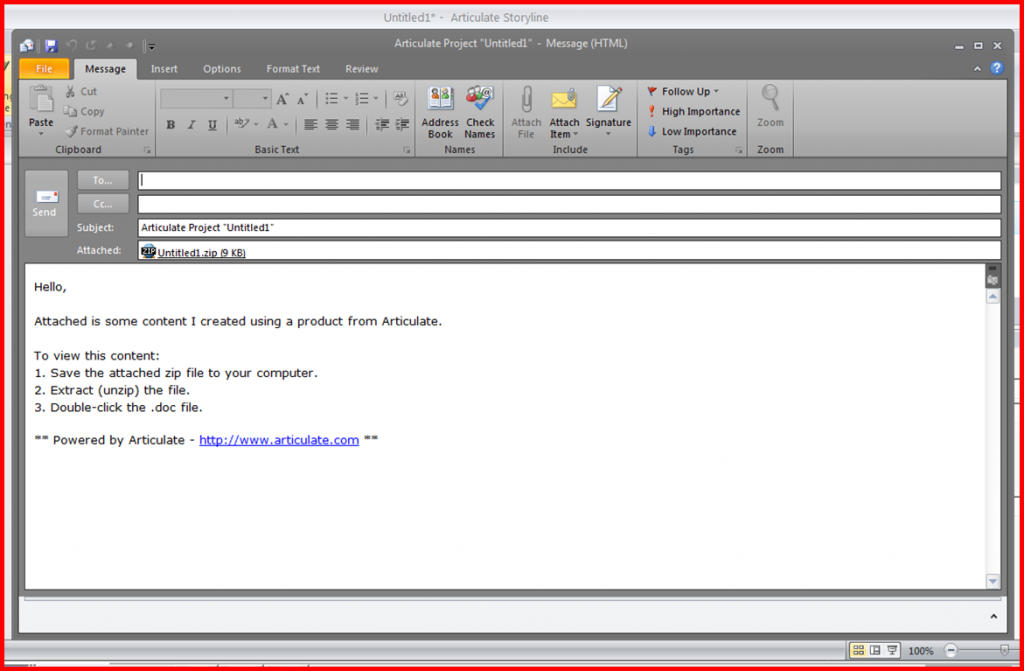Toggle Italic formatting
Screen dimensions: 1024x671
191,125
